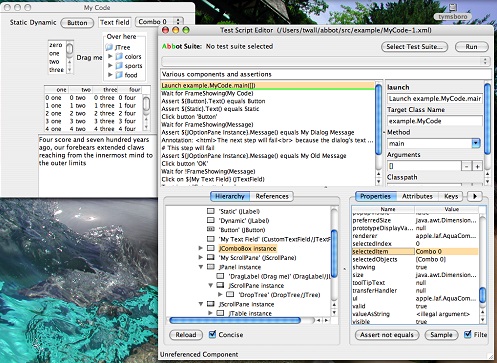Click the component icon beside 'Static' (JLabel)

click(x=211, y=211)
